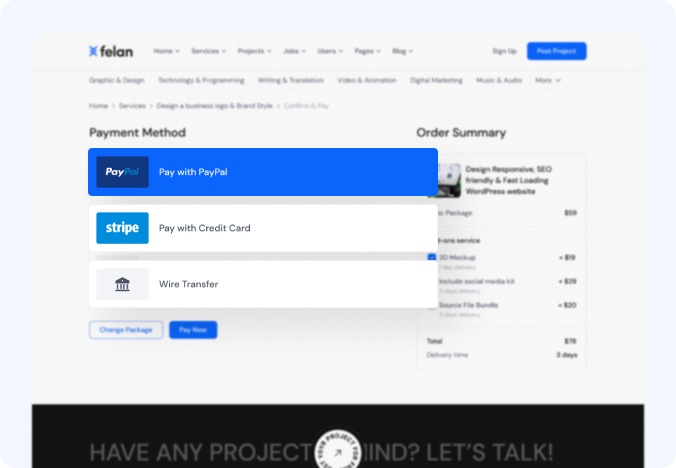Click the order summary service thumbnail
The width and height of the screenshot is (676, 468).
point(448,180)
